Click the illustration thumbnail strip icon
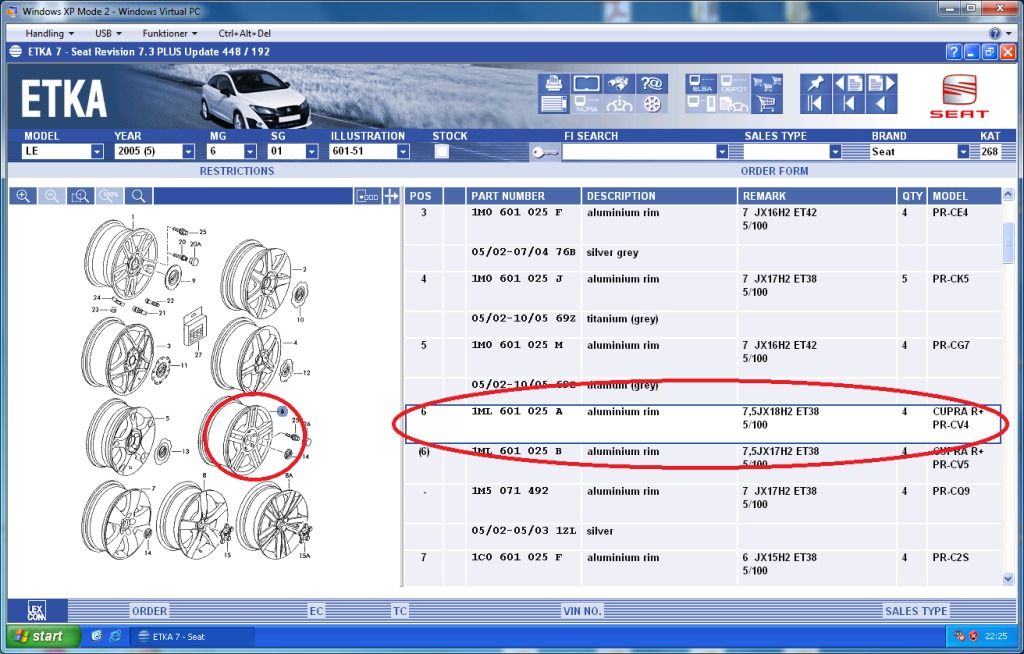The height and width of the screenshot is (654, 1024). 368,196
